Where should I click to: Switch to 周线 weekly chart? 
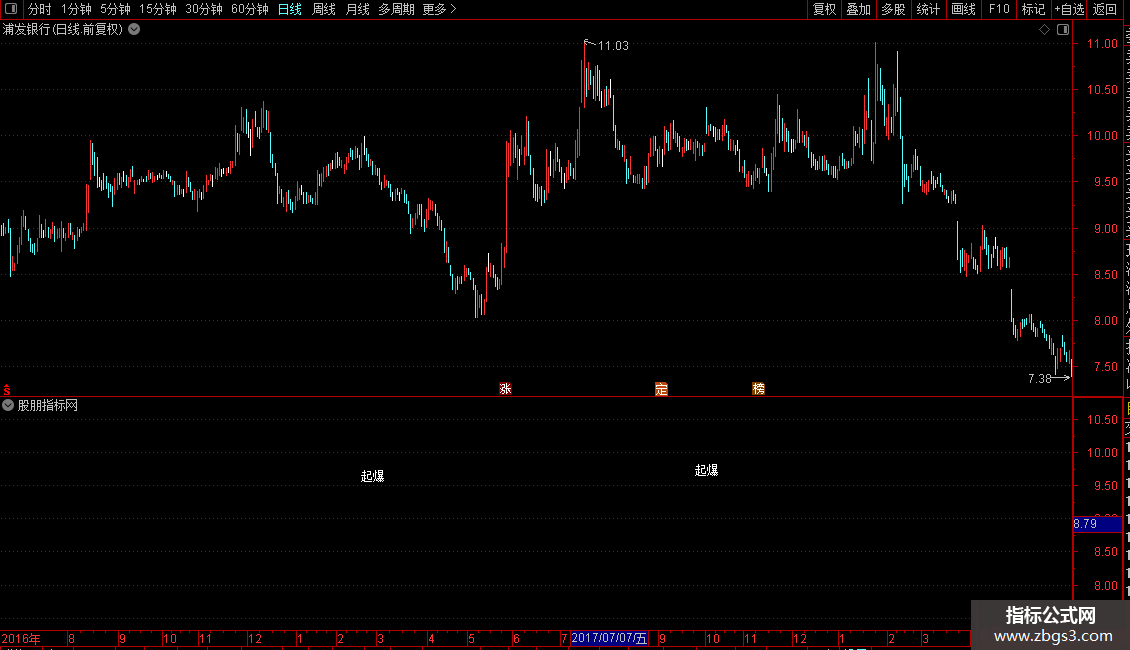324,9
